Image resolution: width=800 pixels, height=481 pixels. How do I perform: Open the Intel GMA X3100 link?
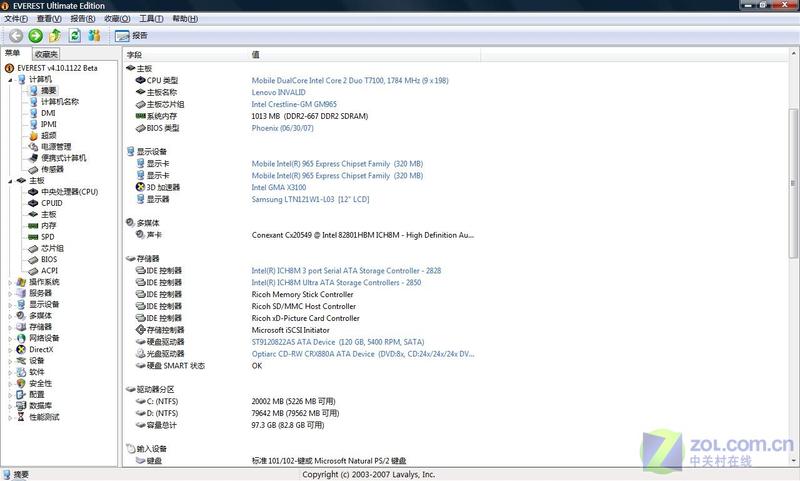coord(279,187)
